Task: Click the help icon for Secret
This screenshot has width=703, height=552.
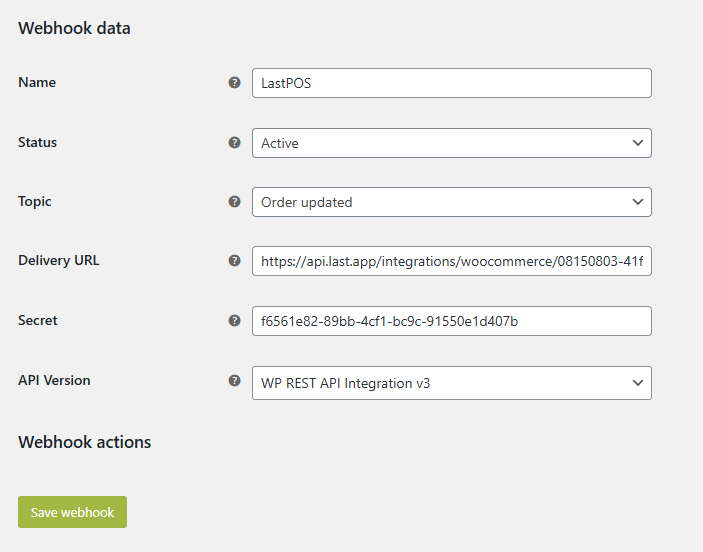Action: tap(234, 321)
